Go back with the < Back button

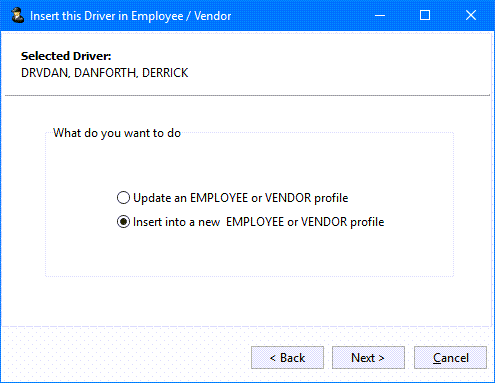287,358
